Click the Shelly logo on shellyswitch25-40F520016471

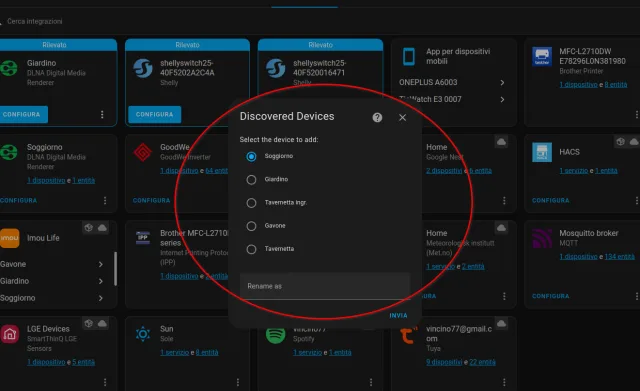point(276,68)
